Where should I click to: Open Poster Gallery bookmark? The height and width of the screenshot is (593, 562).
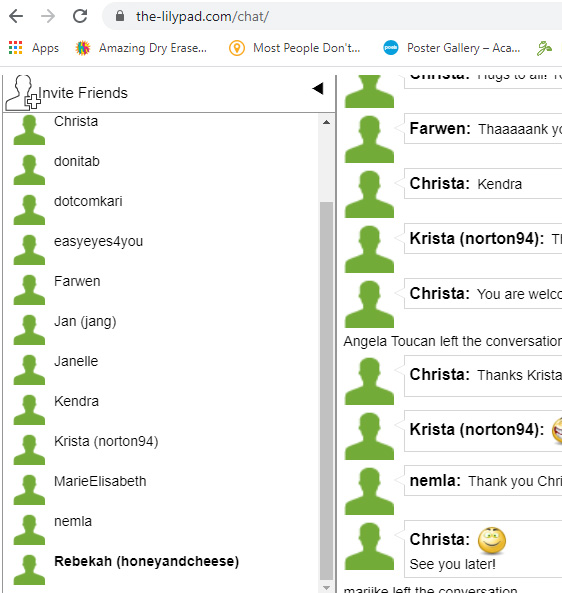[x=452, y=48]
